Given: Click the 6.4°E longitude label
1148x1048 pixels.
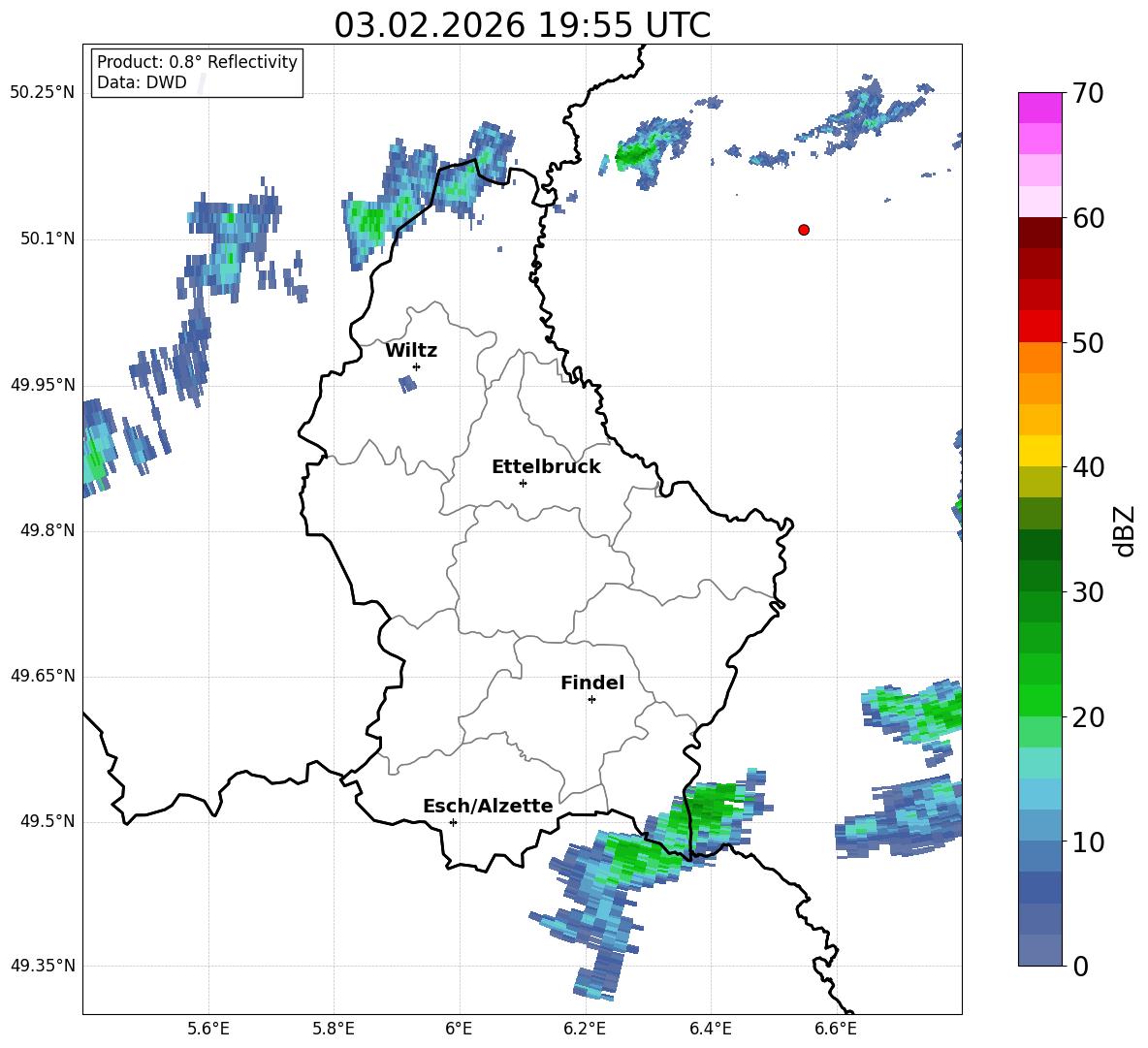Looking at the screenshot, I should tap(710, 1029).
